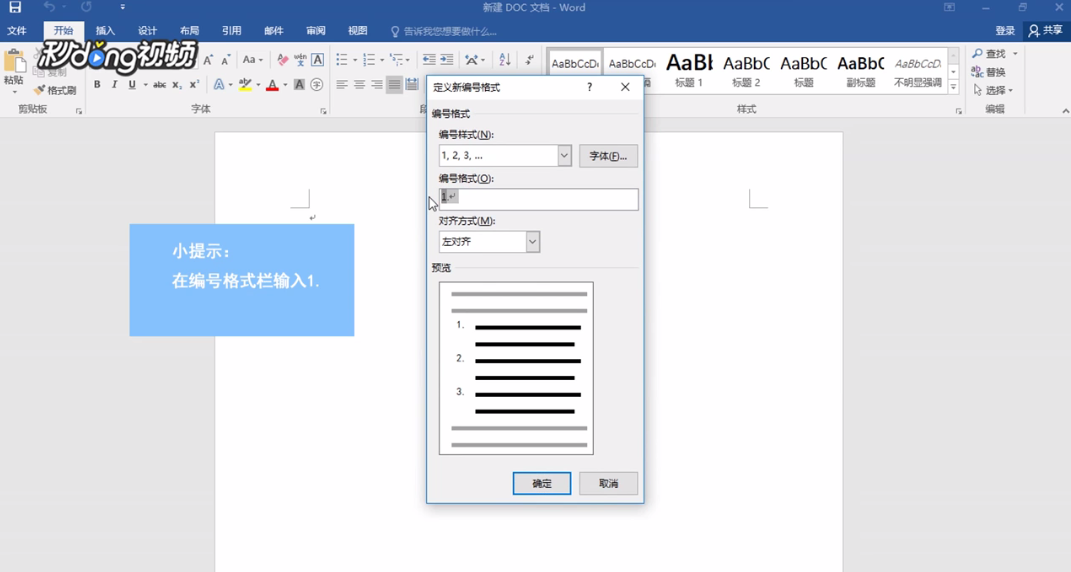Screen dimensions: 1071x572
Task: Center align text
Action: tap(359, 85)
